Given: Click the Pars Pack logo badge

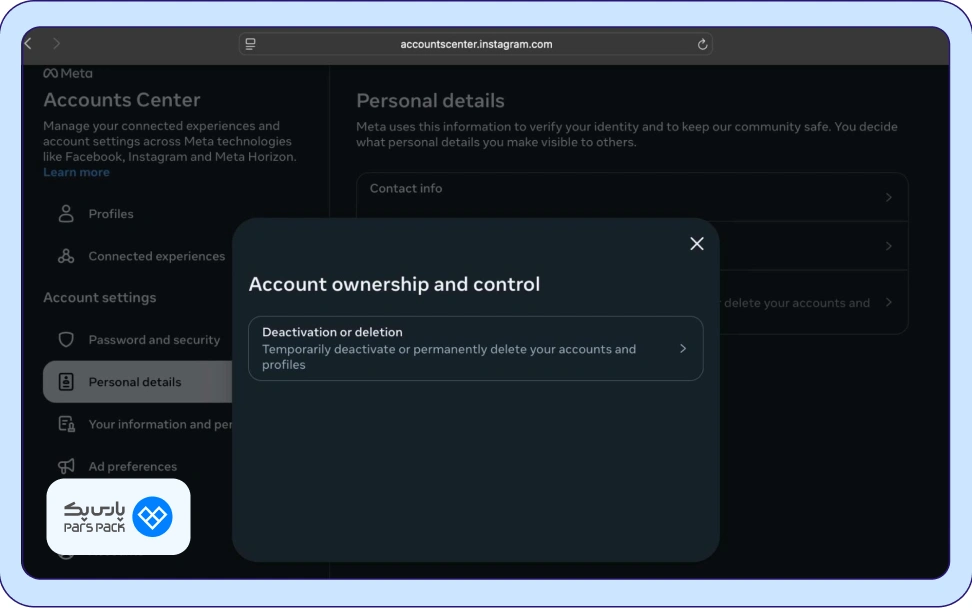Looking at the screenshot, I should point(118,516).
